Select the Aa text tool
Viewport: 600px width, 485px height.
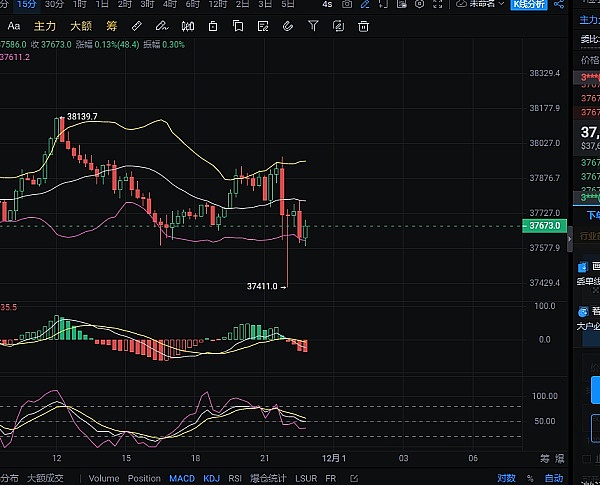click(x=13, y=25)
